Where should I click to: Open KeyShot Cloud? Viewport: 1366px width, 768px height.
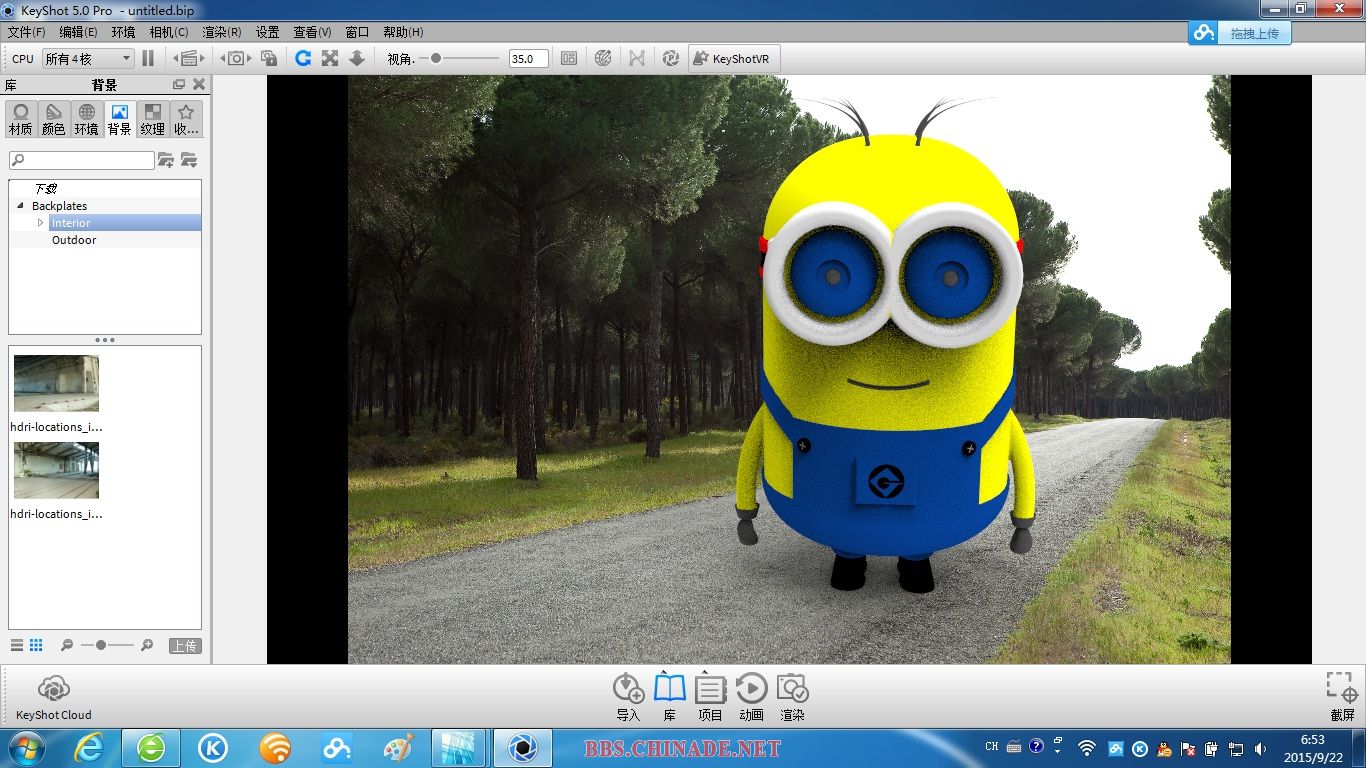[53, 697]
